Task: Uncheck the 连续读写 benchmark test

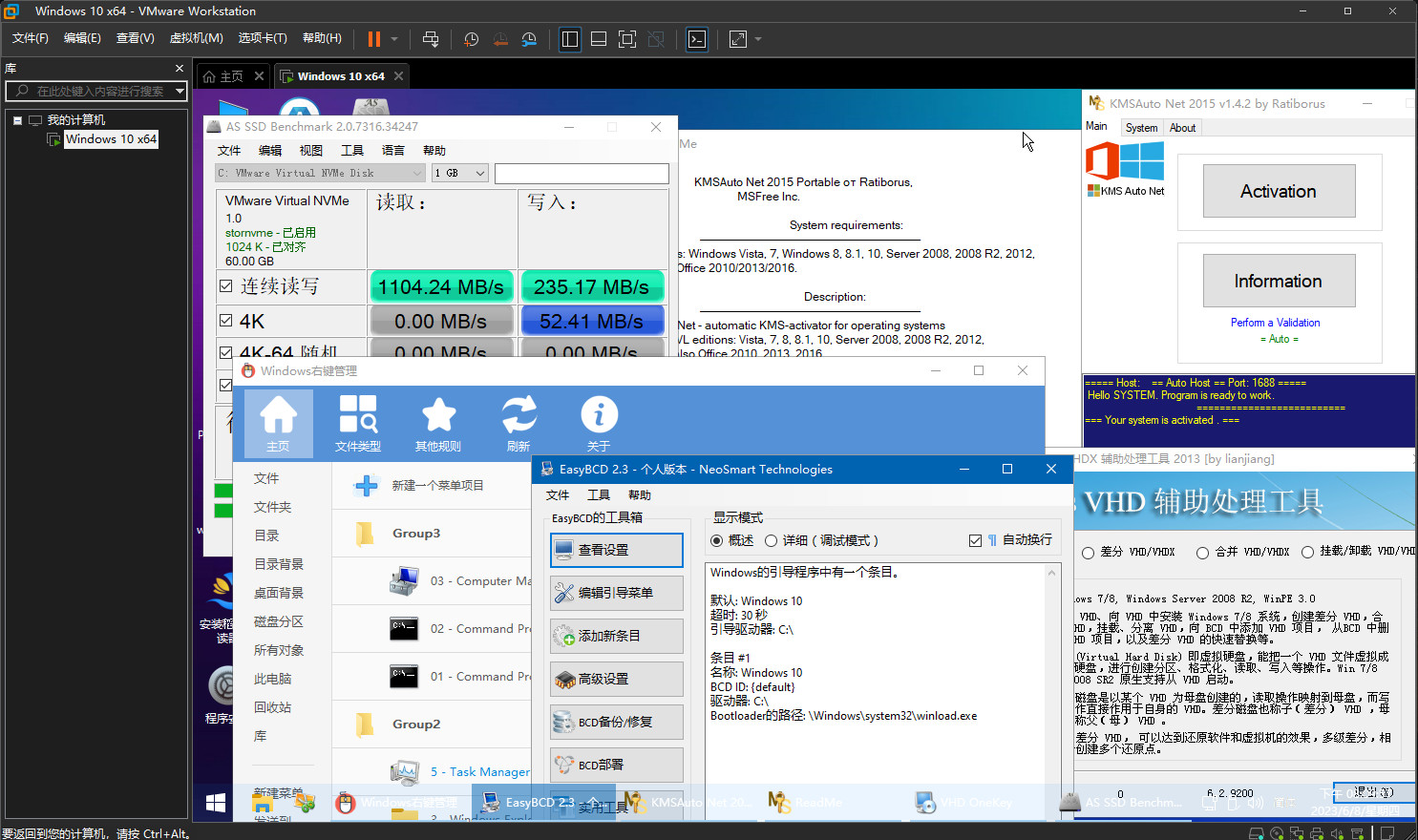Action: 226,285
